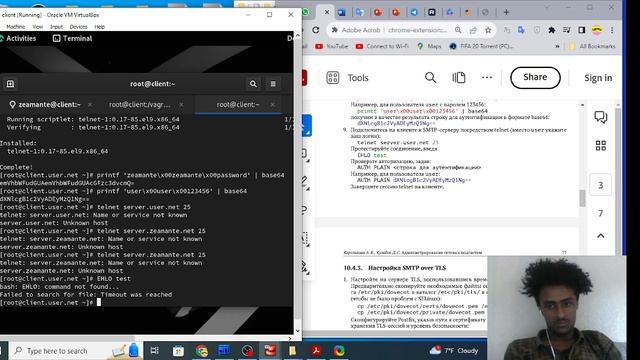This screenshot has height=360, width=640.
Task: Open Chrome profile avatar
Action: pyautogui.click(x=597, y=30)
